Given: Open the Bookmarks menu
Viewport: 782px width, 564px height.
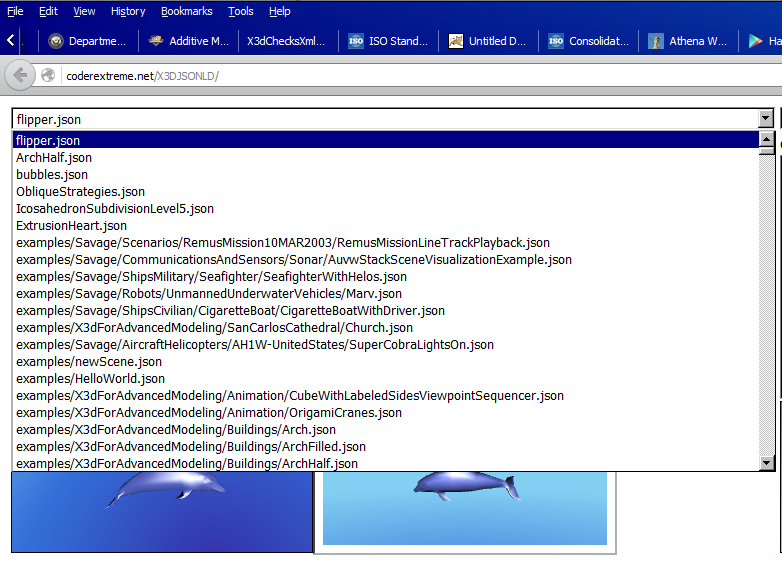Looking at the screenshot, I should tap(186, 11).
